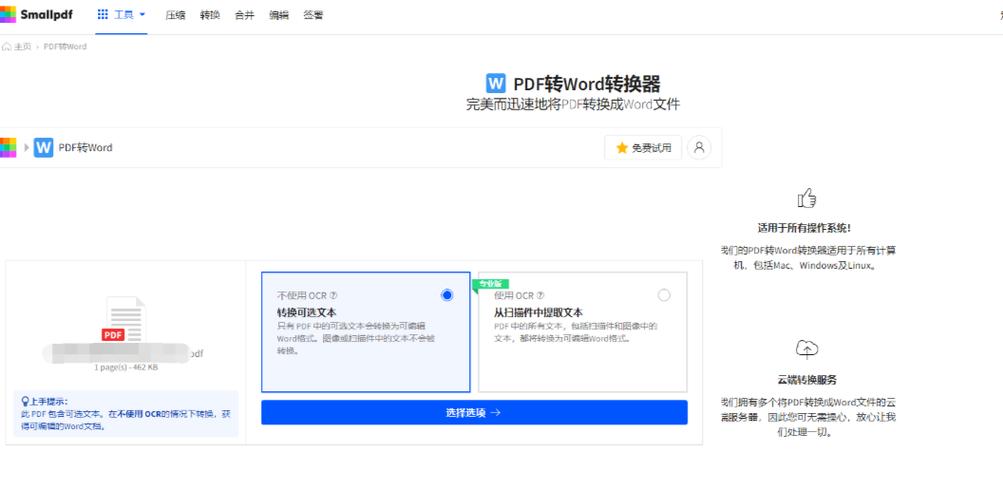Click the 选择选项 blue button
This screenshot has height=489, width=1003.
click(x=474, y=412)
